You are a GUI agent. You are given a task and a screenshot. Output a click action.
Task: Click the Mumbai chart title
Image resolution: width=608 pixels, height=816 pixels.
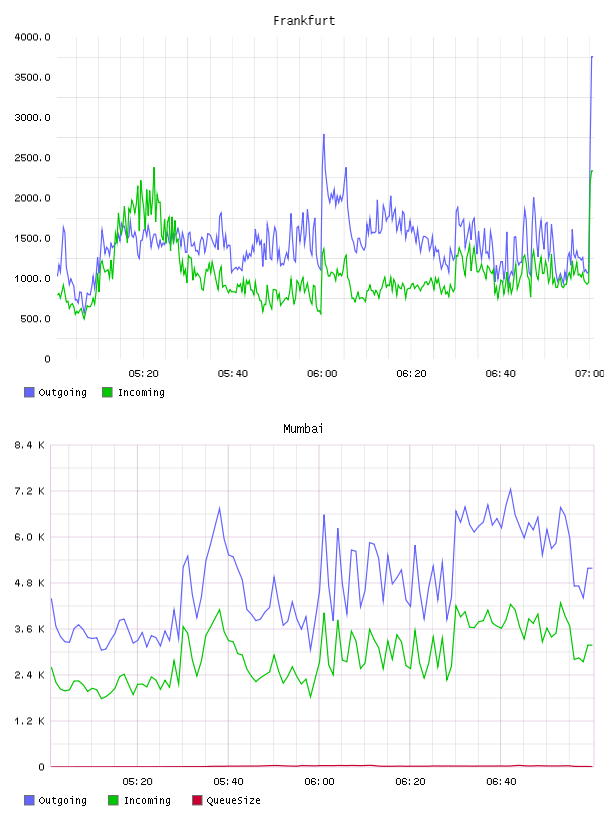pyautogui.click(x=303, y=429)
